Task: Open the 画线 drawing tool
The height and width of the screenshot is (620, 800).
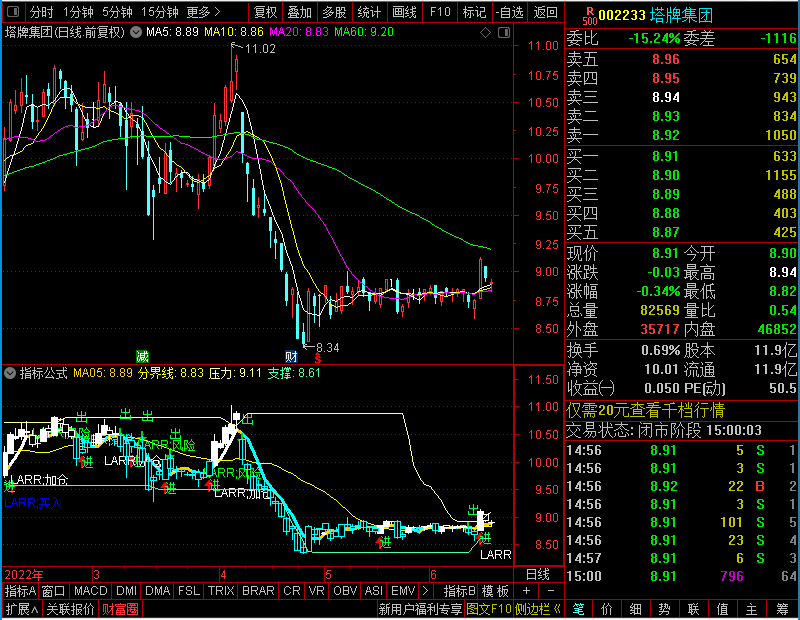Action: 404,12
